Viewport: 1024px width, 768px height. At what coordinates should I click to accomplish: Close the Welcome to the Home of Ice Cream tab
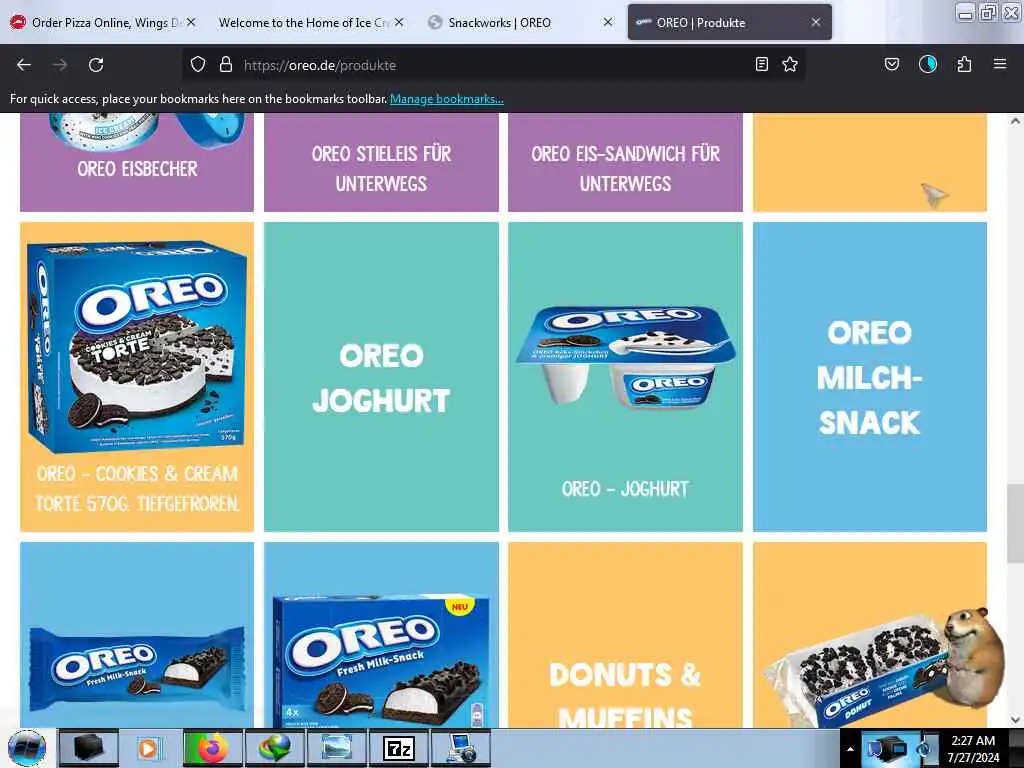click(x=399, y=22)
